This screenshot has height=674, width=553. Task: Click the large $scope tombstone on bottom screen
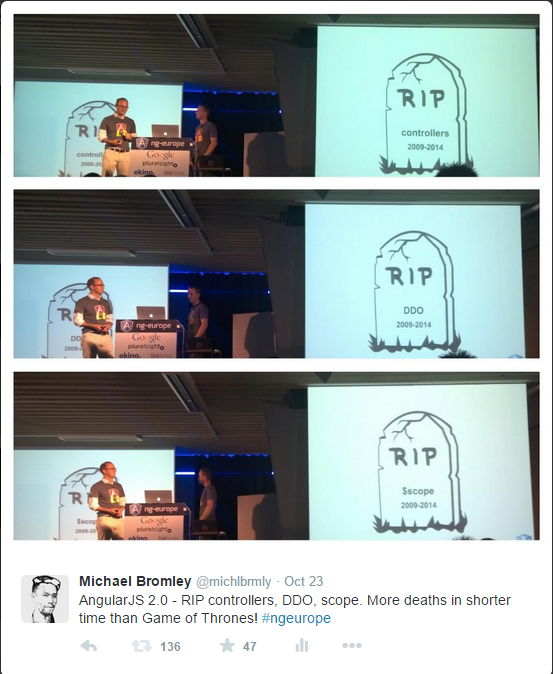(419, 472)
